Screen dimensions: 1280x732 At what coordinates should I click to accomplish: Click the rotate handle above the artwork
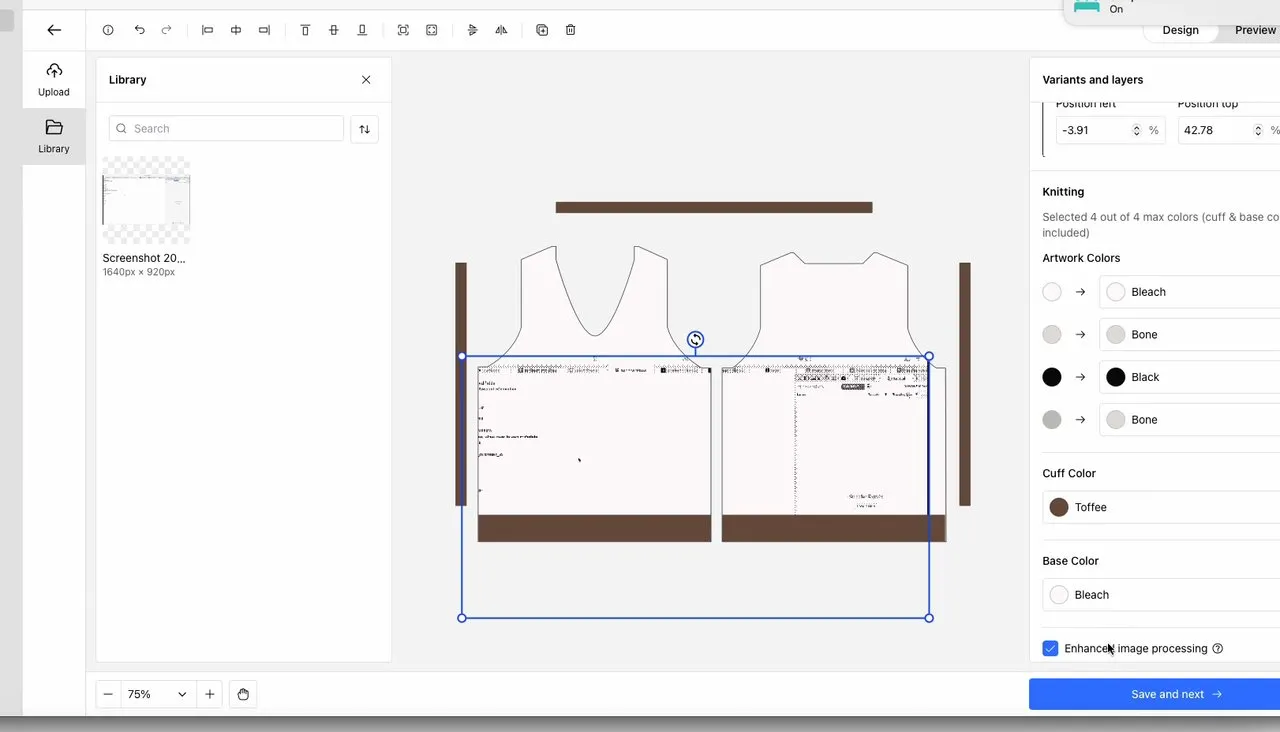point(695,340)
